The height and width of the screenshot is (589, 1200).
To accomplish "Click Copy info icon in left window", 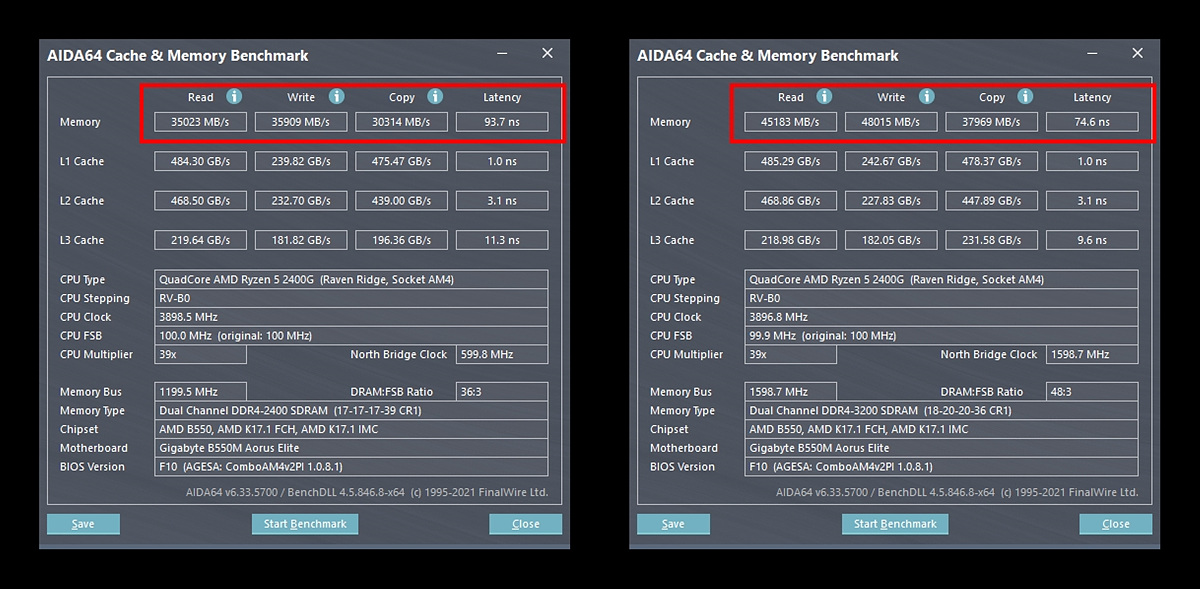I will click(x=435, y=97).
